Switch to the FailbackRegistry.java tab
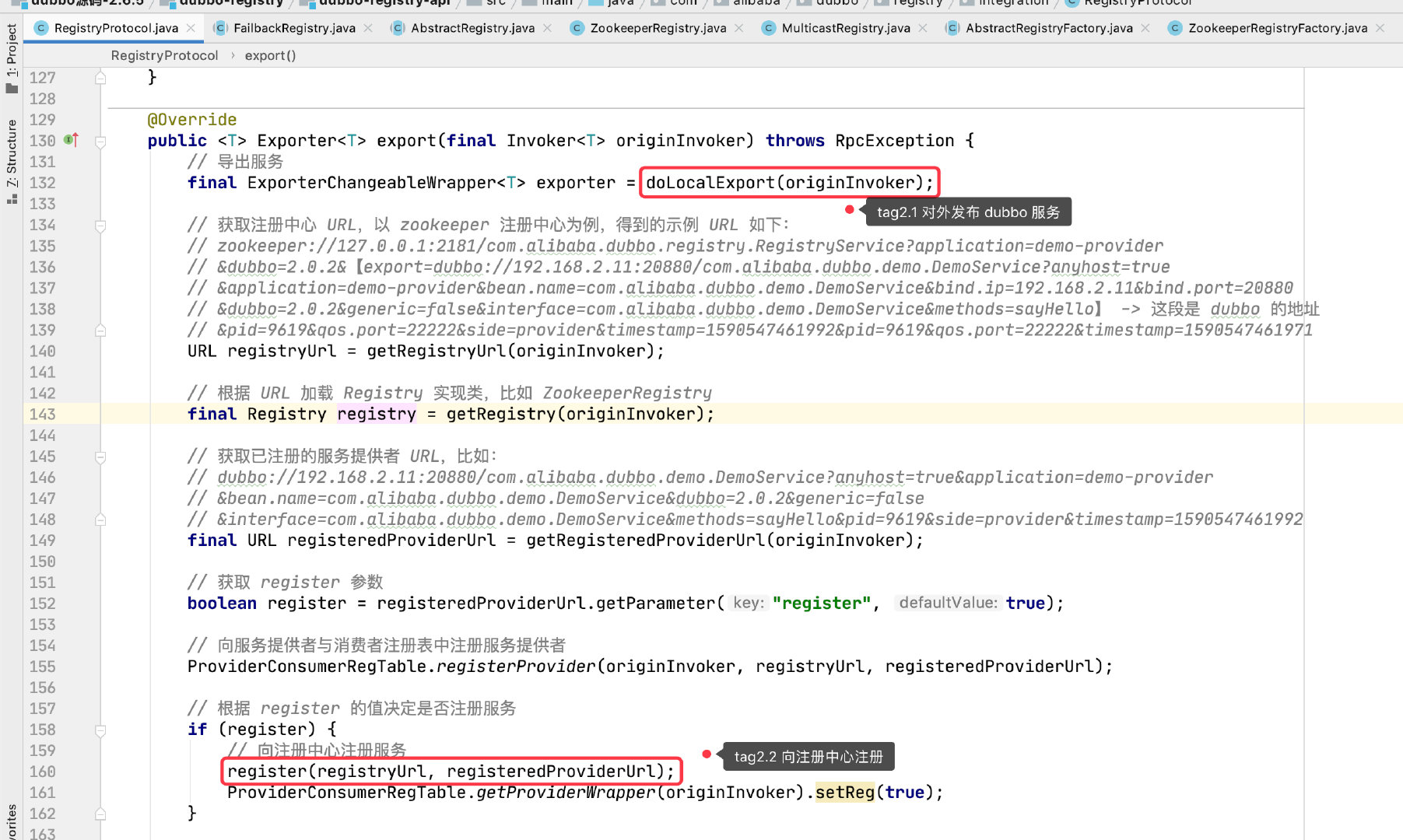1403x840 pixels. [294, 28]
